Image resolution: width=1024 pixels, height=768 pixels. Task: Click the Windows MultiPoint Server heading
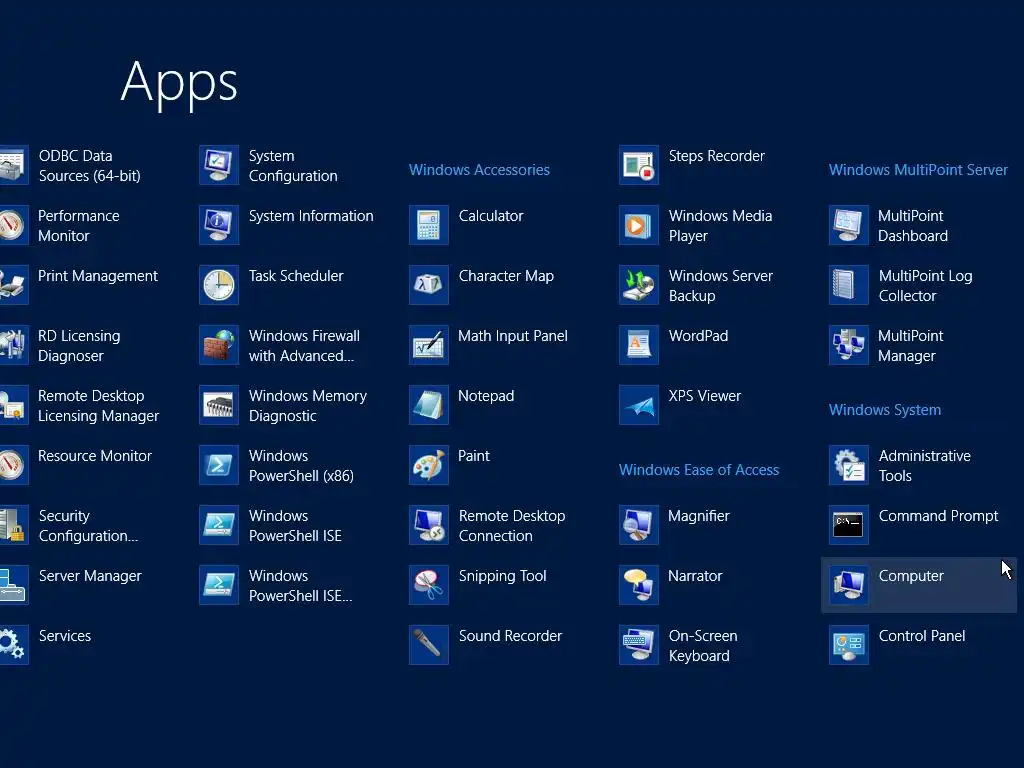(x=918, y=170)
